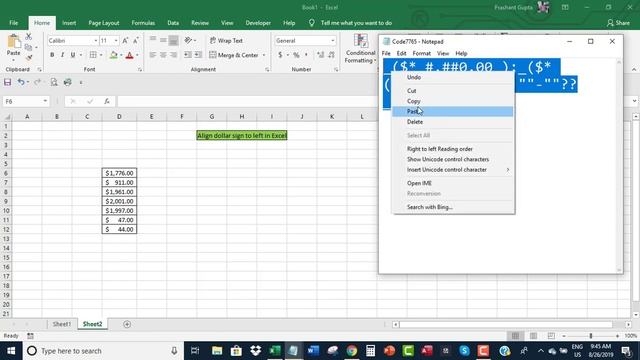Select Search with Bing in context menu

[x=453, y=207]
